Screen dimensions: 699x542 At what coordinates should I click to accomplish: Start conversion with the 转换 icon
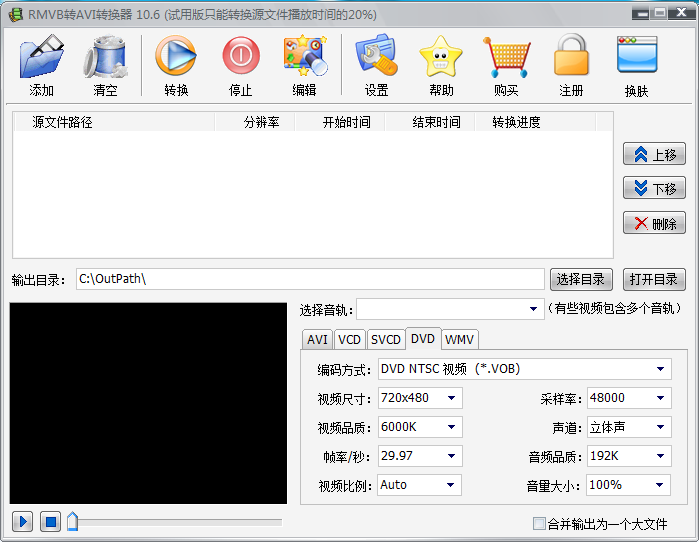176,56
